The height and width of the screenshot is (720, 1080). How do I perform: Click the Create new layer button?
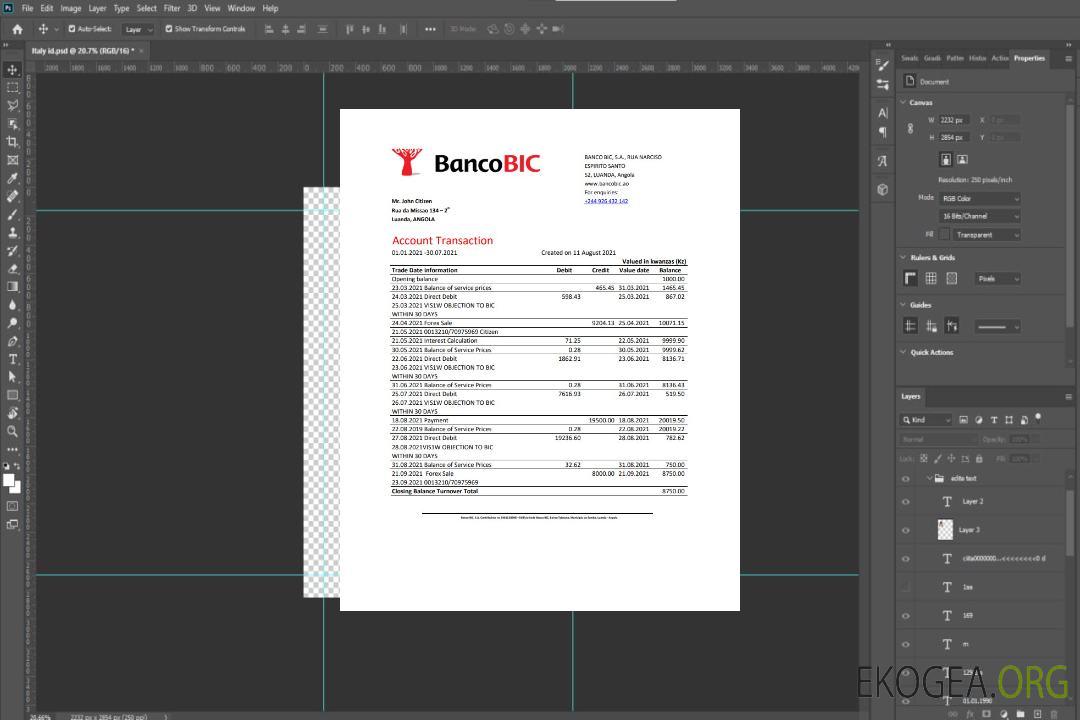(1037, 714)
